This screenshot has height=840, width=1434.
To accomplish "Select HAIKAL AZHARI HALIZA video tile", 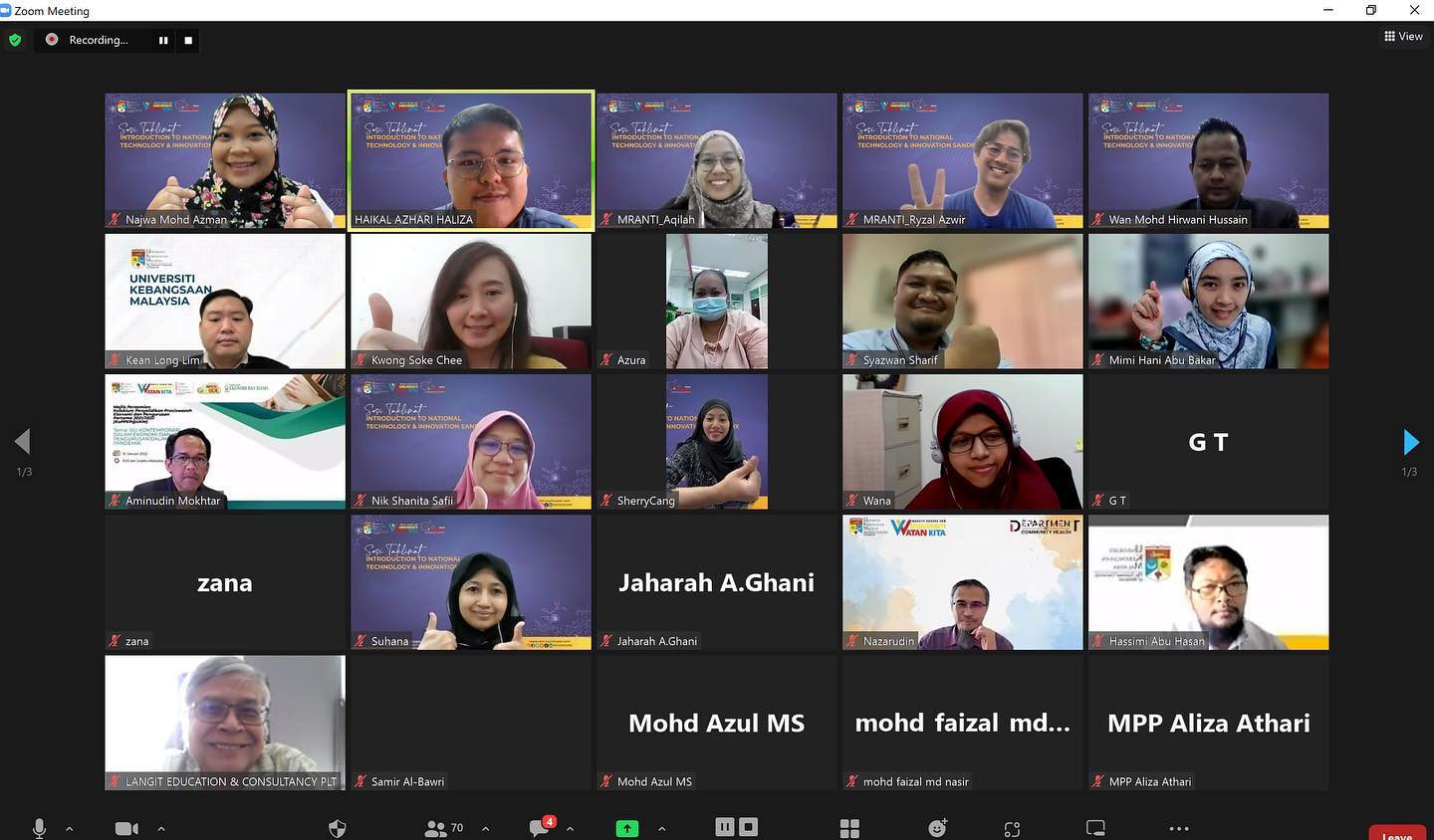I will [x=471, y=160].
